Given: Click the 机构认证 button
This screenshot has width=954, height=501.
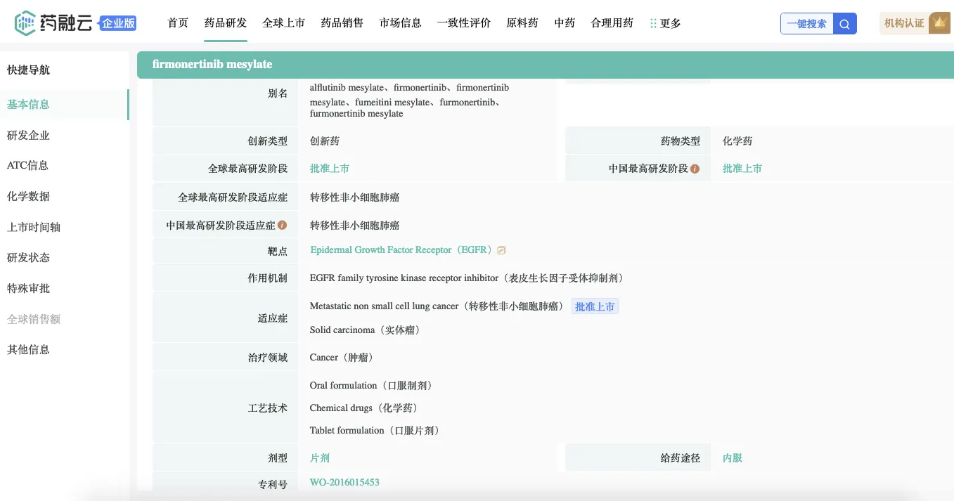Looking at the screenshot, I should tap(904, 23).
